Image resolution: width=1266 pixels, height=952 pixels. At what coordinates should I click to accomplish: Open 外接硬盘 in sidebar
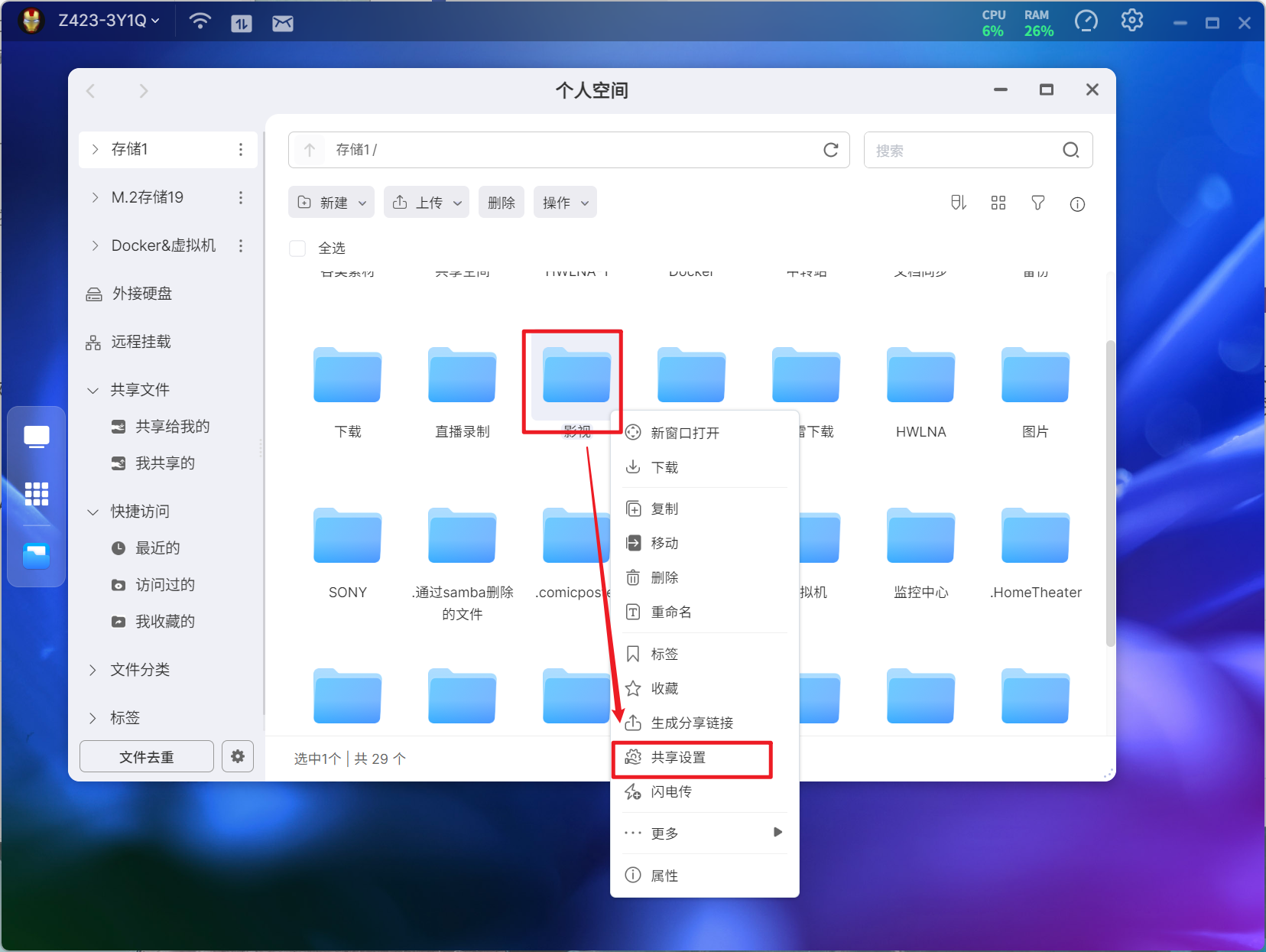[x=142, y=294]
